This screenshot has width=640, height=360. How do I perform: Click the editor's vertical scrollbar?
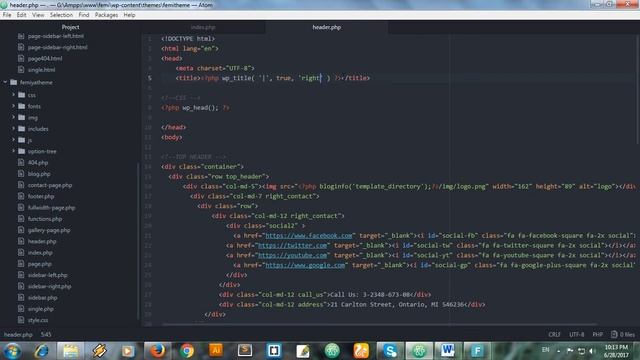(x=638, y=89)
